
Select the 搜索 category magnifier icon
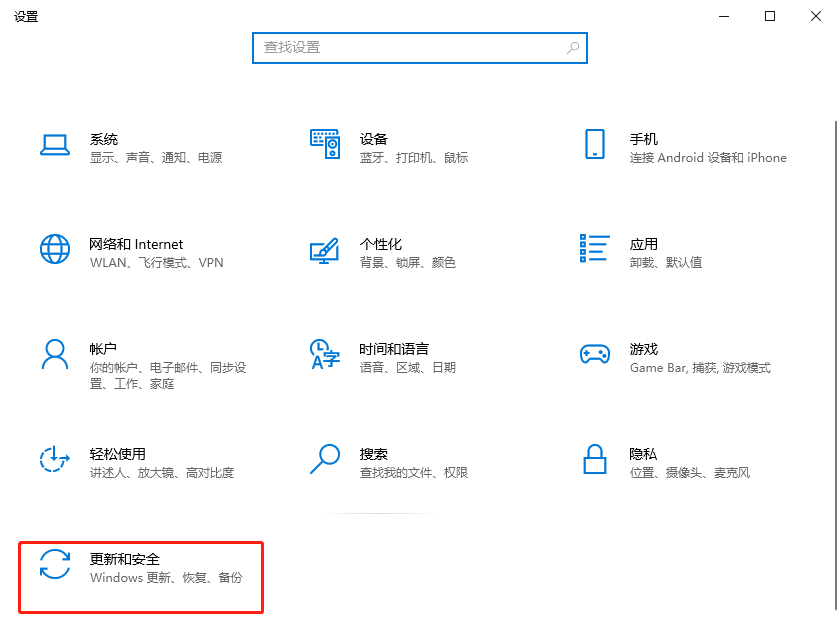tap(325, 459)
